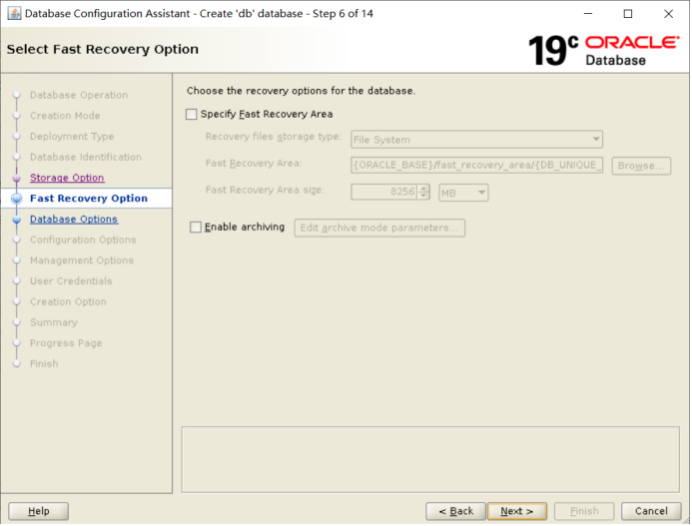Check the Specify Fast Recovery Area checkbox
The height and width of the screenshot is (526, 692).
[191, 115]
